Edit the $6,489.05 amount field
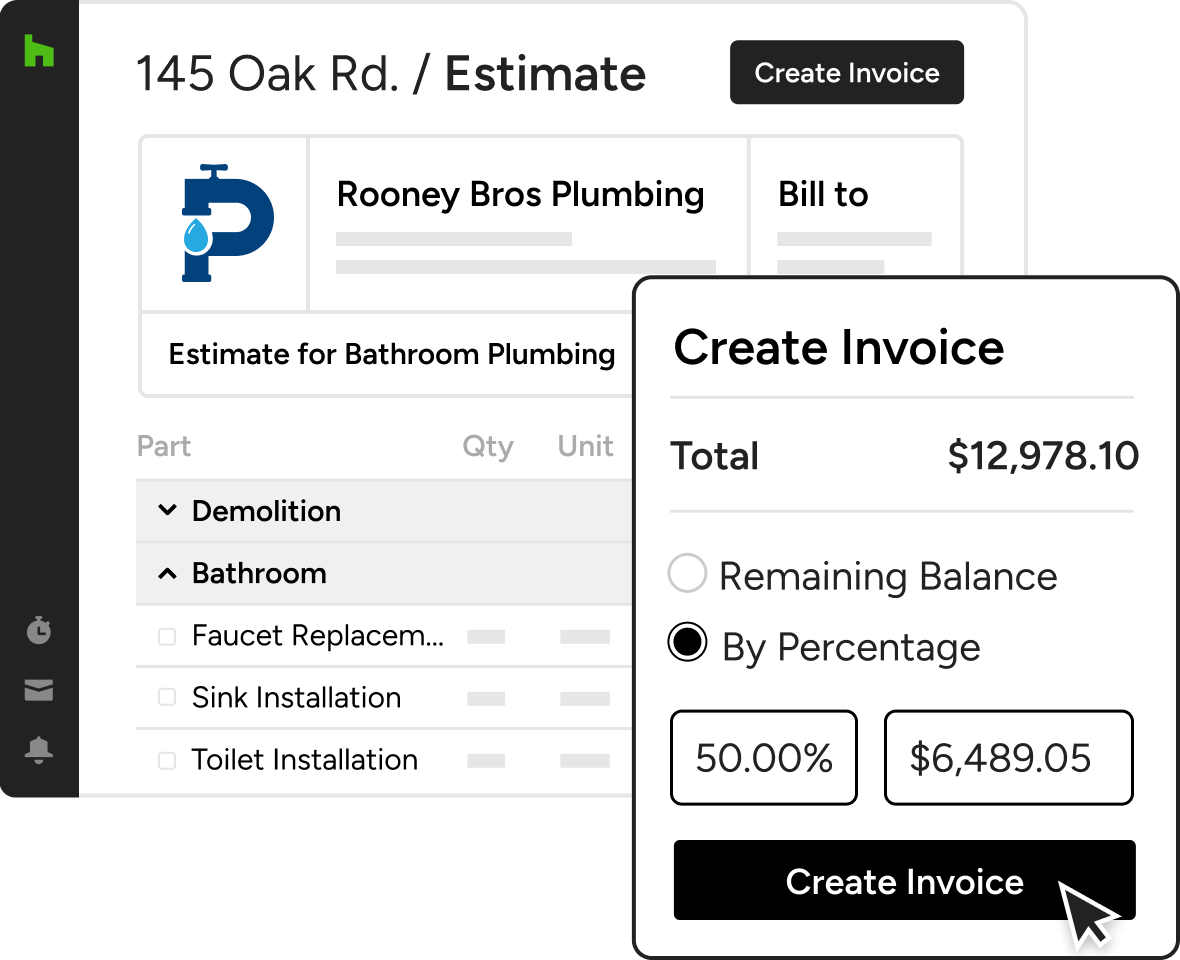The height and width of the screenshot is (960, 1180). [x=1008, y=758]
